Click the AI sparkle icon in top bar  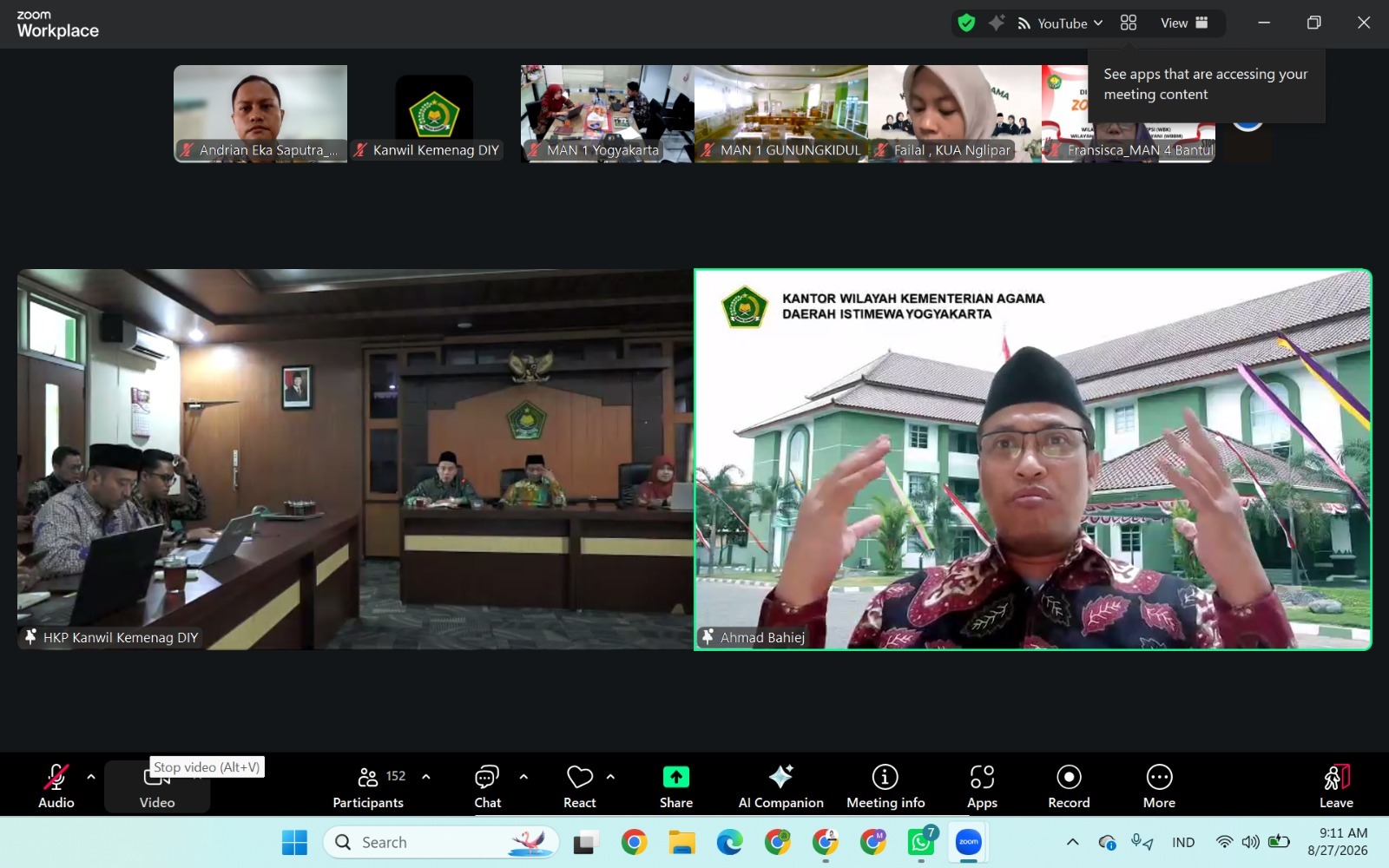(997, 23)
